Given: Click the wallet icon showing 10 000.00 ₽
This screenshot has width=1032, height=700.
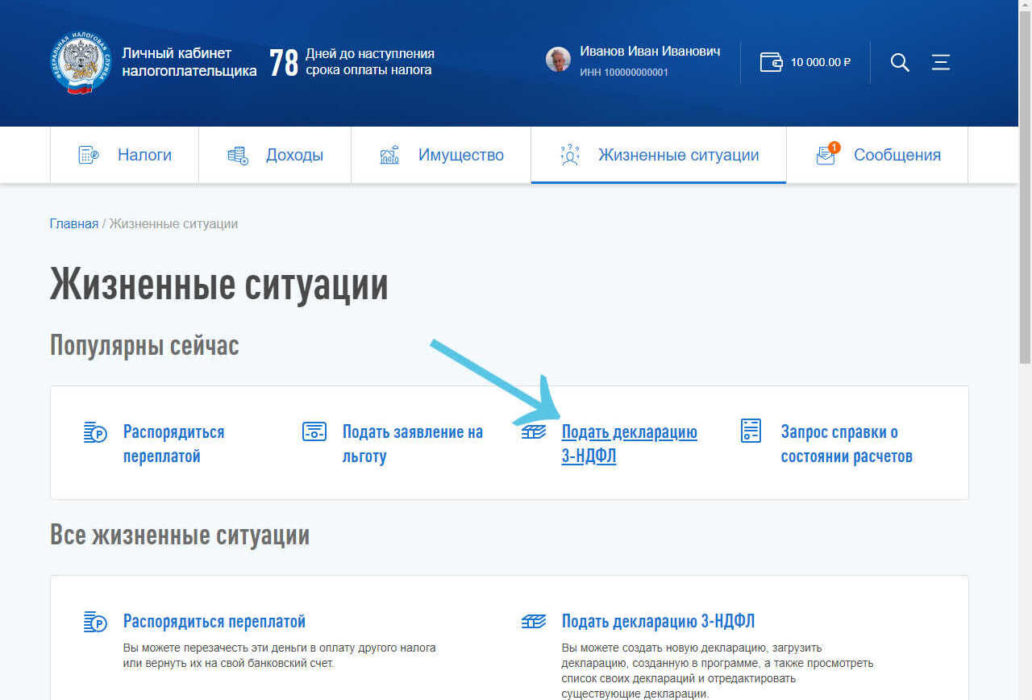Looking at the screenshot, I should coord(771,62).
